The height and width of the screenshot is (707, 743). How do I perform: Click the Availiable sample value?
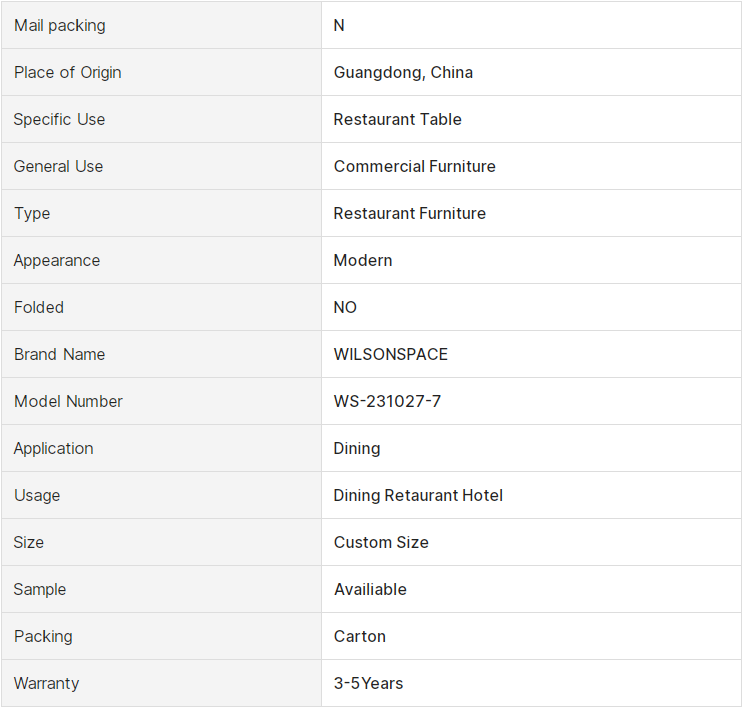pos(370,589)
